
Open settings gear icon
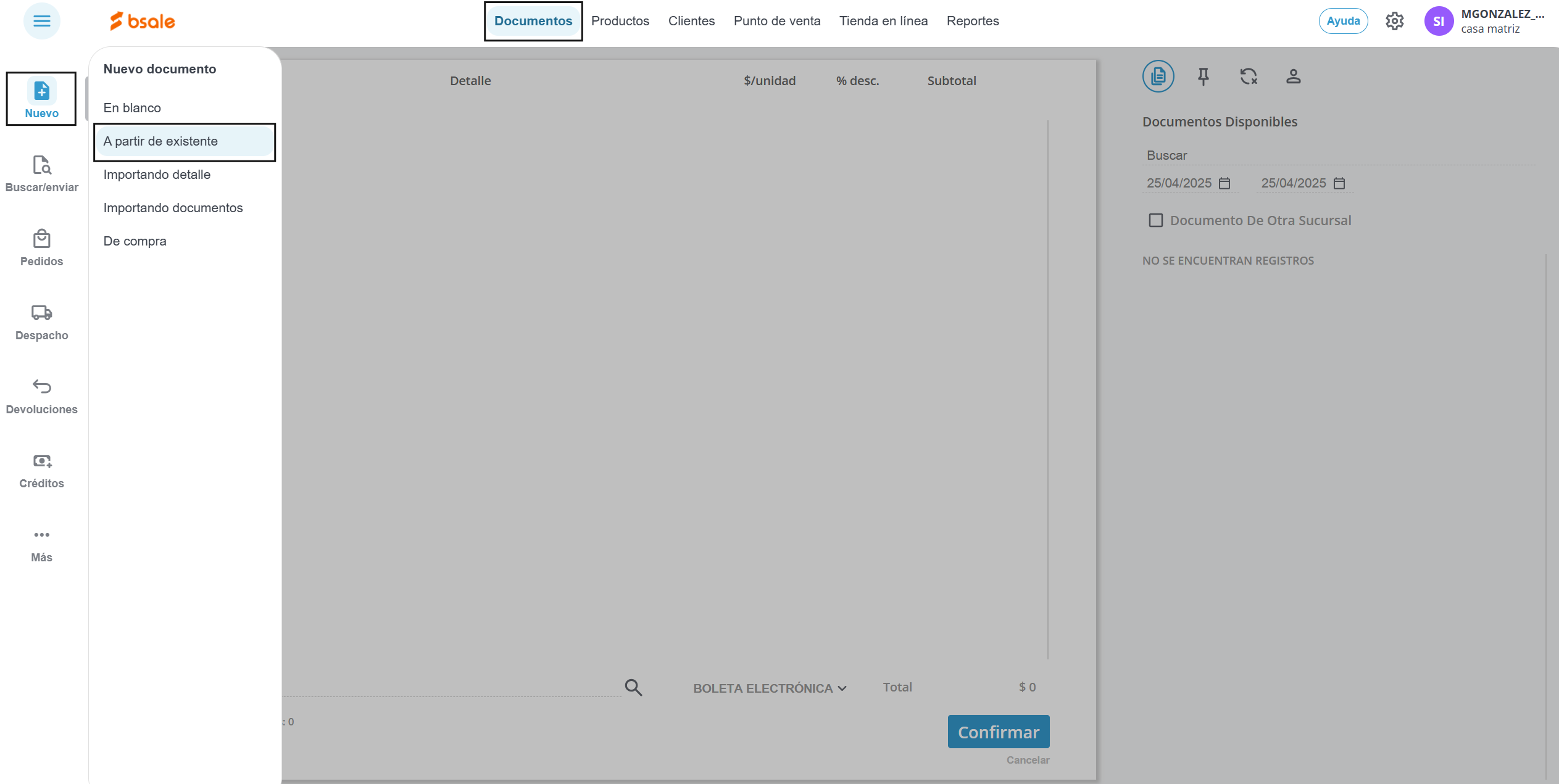click(x=1394, y=21)
